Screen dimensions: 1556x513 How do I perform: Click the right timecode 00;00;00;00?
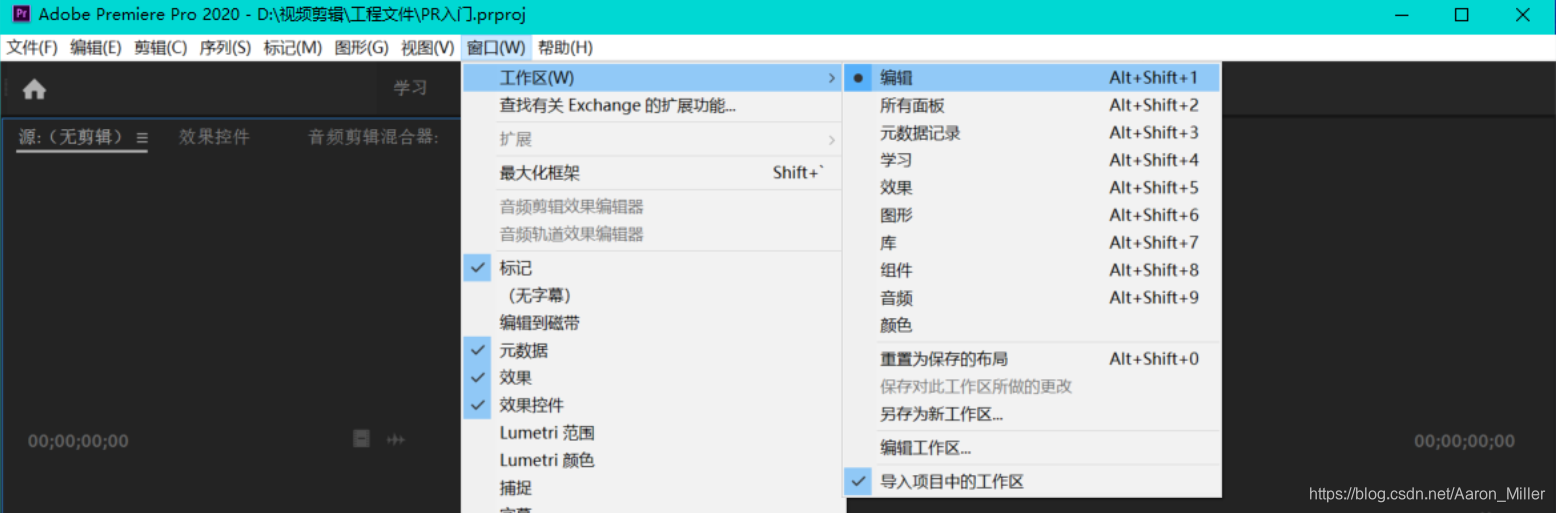click(1464, 441)
